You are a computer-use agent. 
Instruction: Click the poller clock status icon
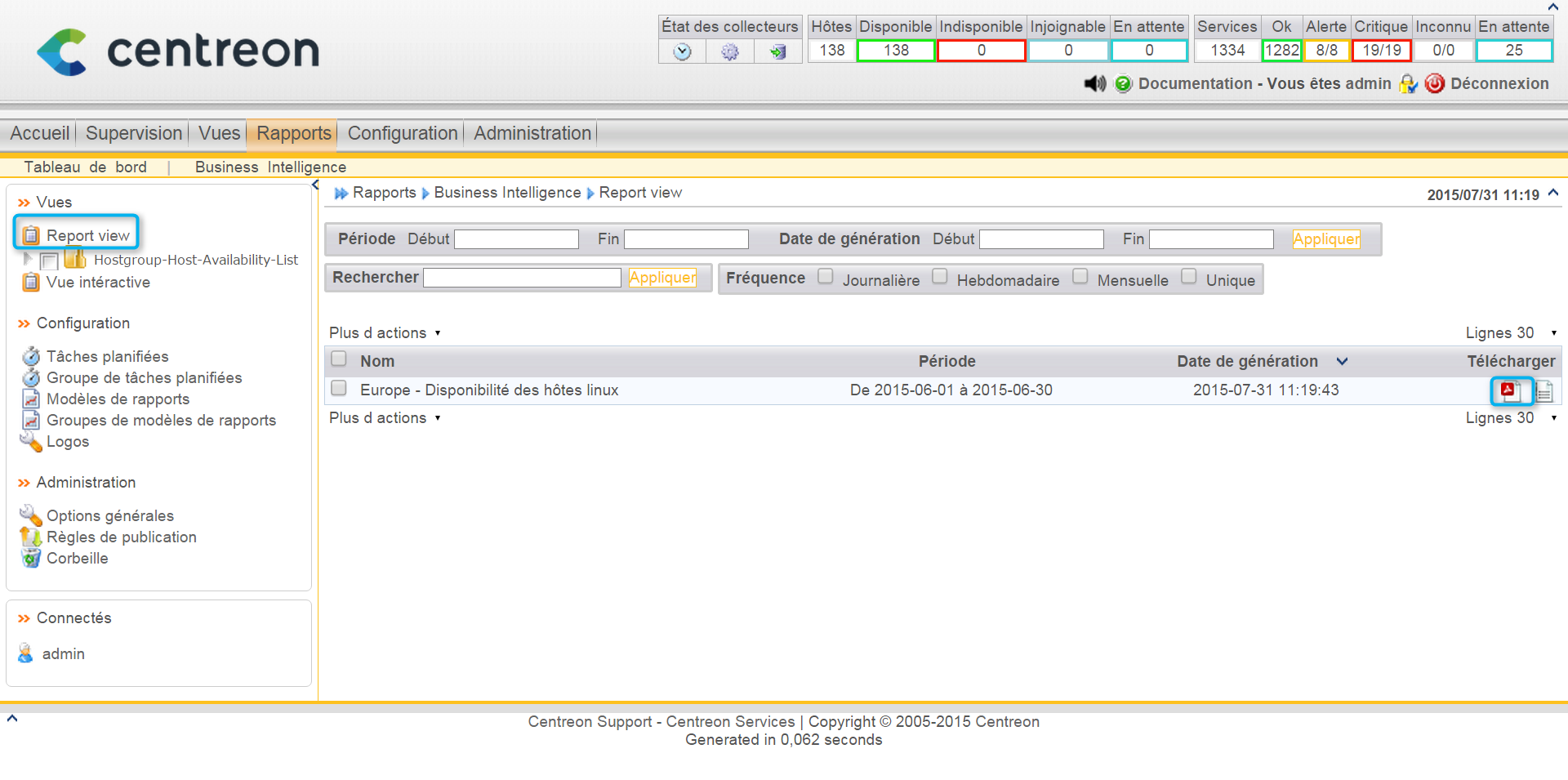pyautogui.click(x=682, y=51)
